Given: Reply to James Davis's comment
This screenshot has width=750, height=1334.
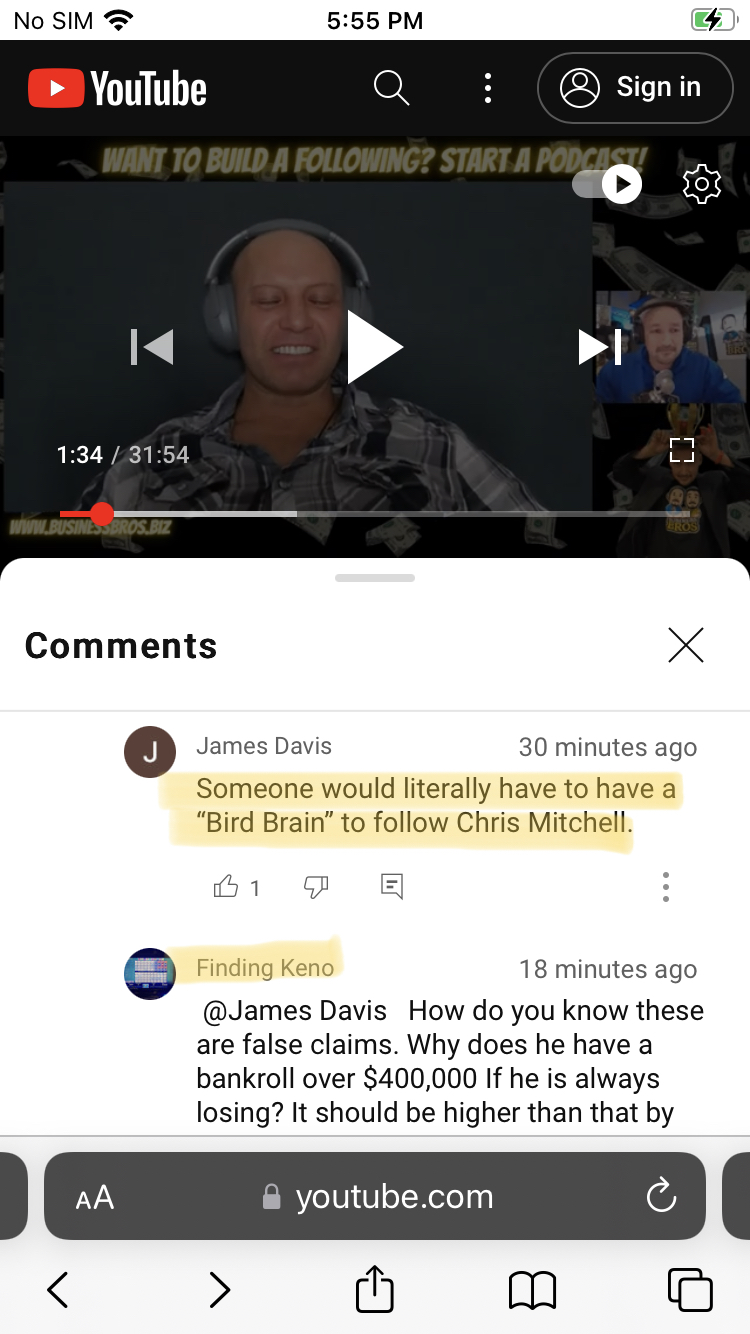Looking at the screenshot, I should coord(392,886).
